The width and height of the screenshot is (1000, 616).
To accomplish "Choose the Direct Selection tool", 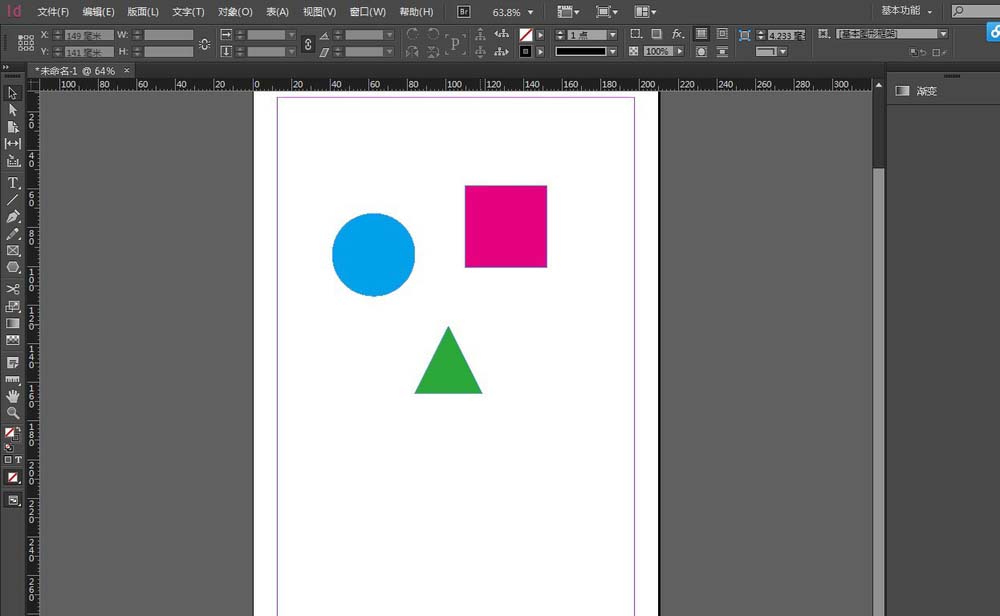I will (13, 110).
